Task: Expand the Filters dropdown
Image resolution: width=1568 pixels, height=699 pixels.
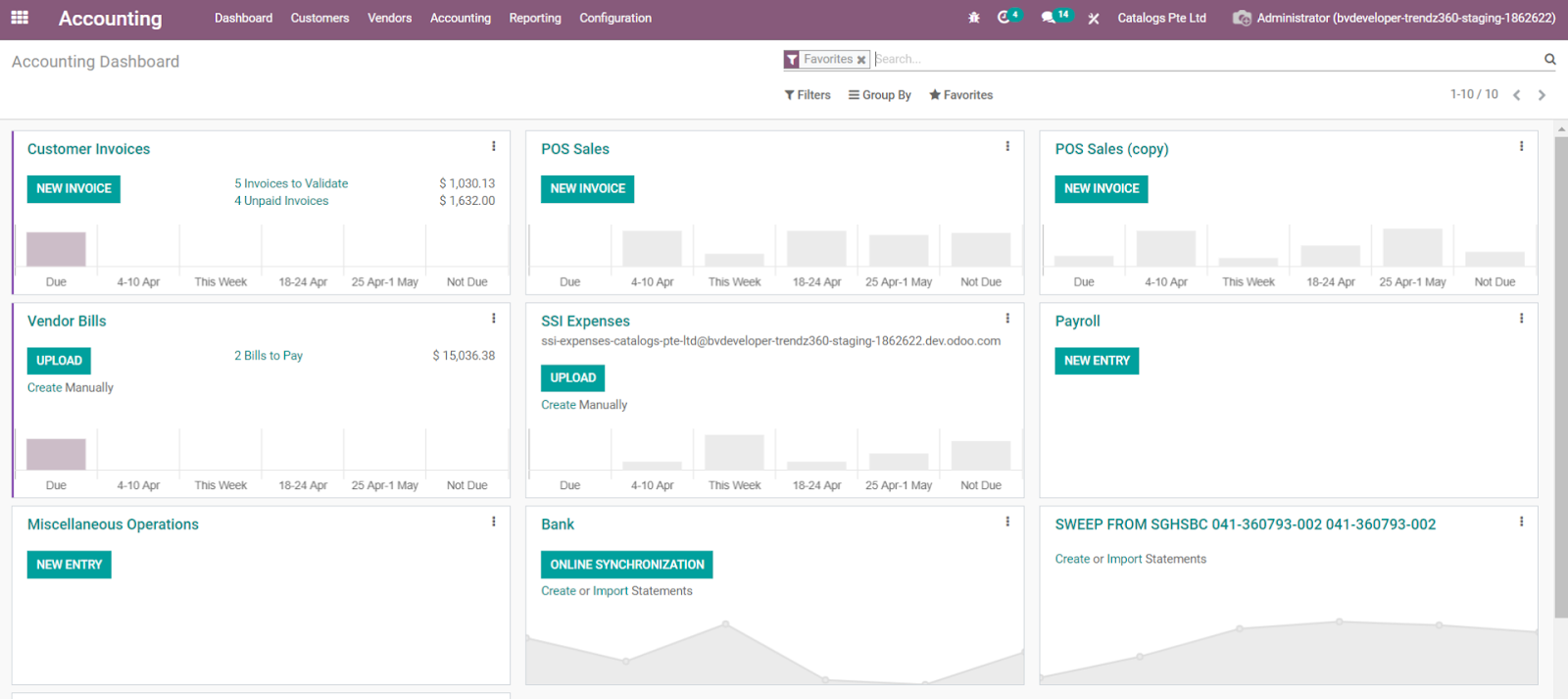Action: tap(808, 95)
